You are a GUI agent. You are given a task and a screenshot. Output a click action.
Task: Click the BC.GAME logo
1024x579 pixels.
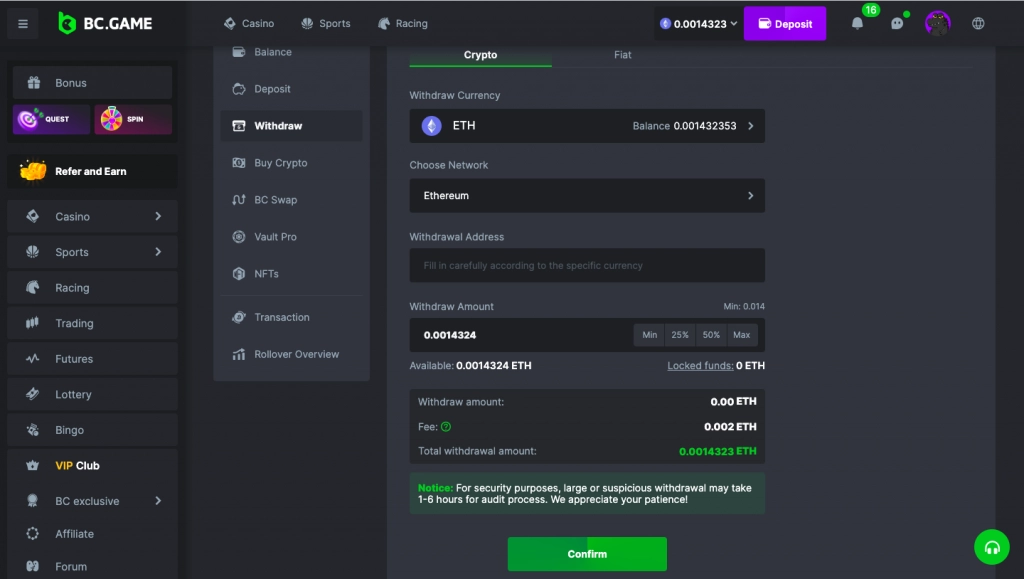[105, 23]
